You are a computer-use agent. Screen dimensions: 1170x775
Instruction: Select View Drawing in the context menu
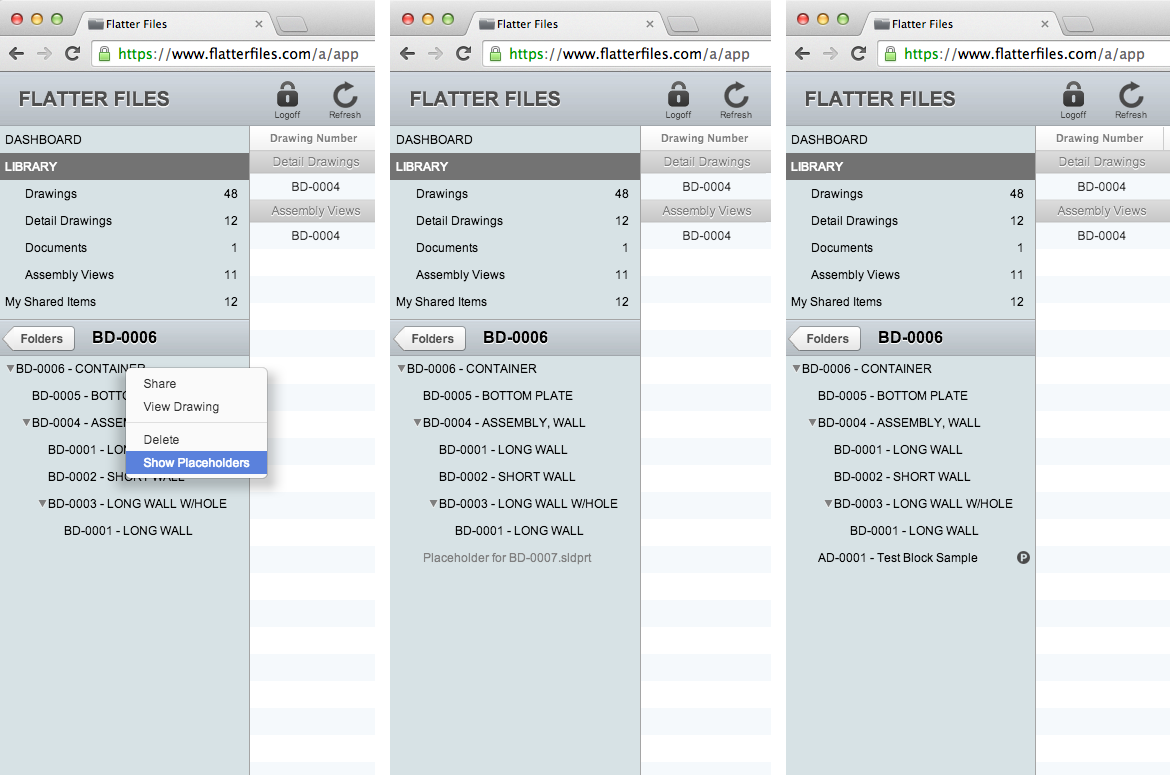tap(196, 407)
